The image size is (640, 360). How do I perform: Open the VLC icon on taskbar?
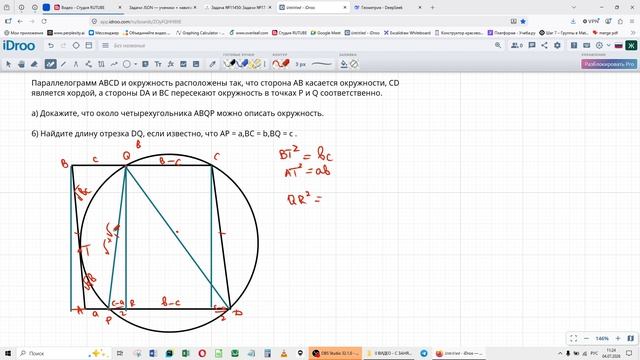tap(284, 353)
